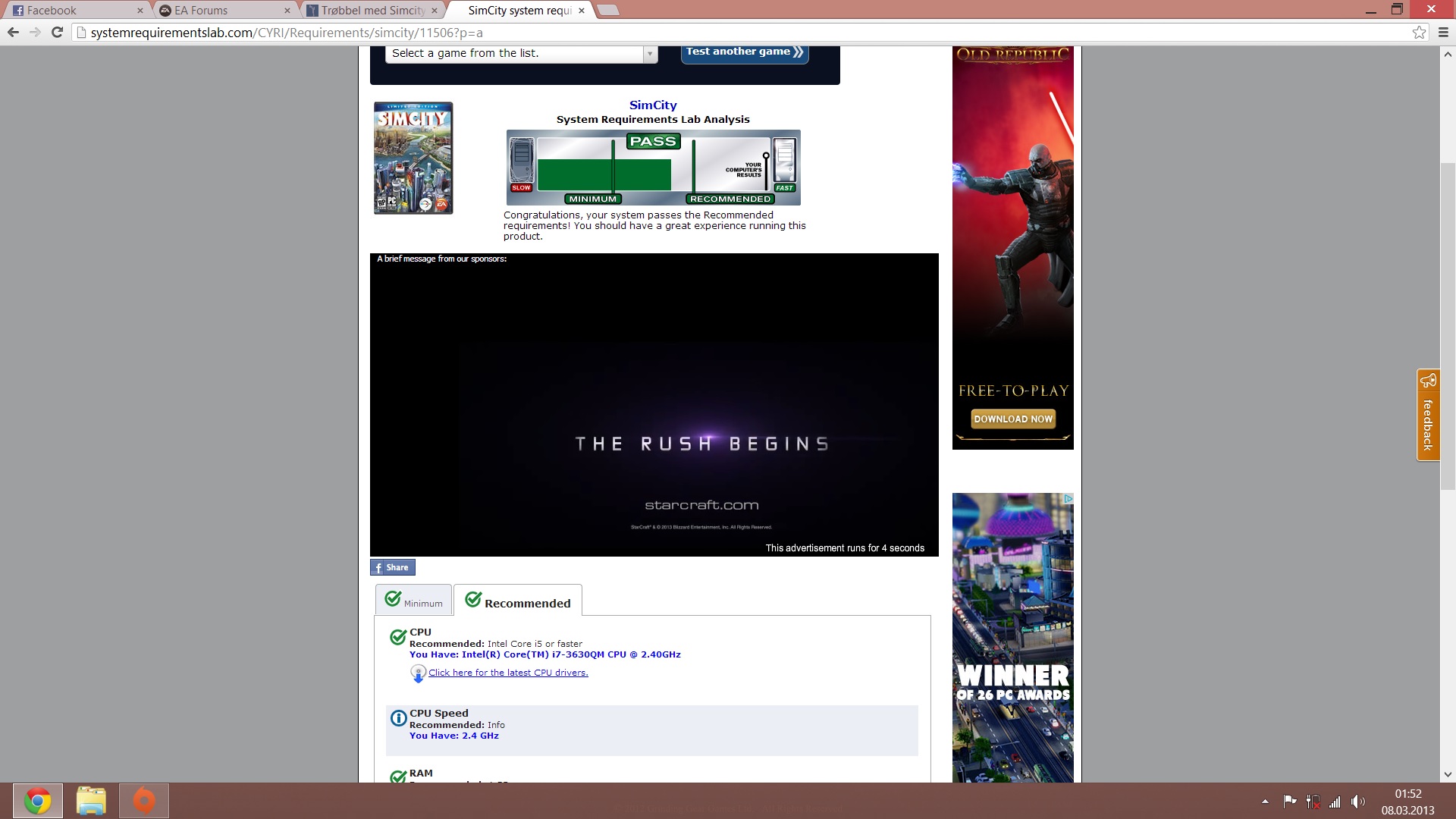Click the StarCraft sponsor video advertisement
The width and height of the screenshot is (1456, 819).
[x=654, y=405]
